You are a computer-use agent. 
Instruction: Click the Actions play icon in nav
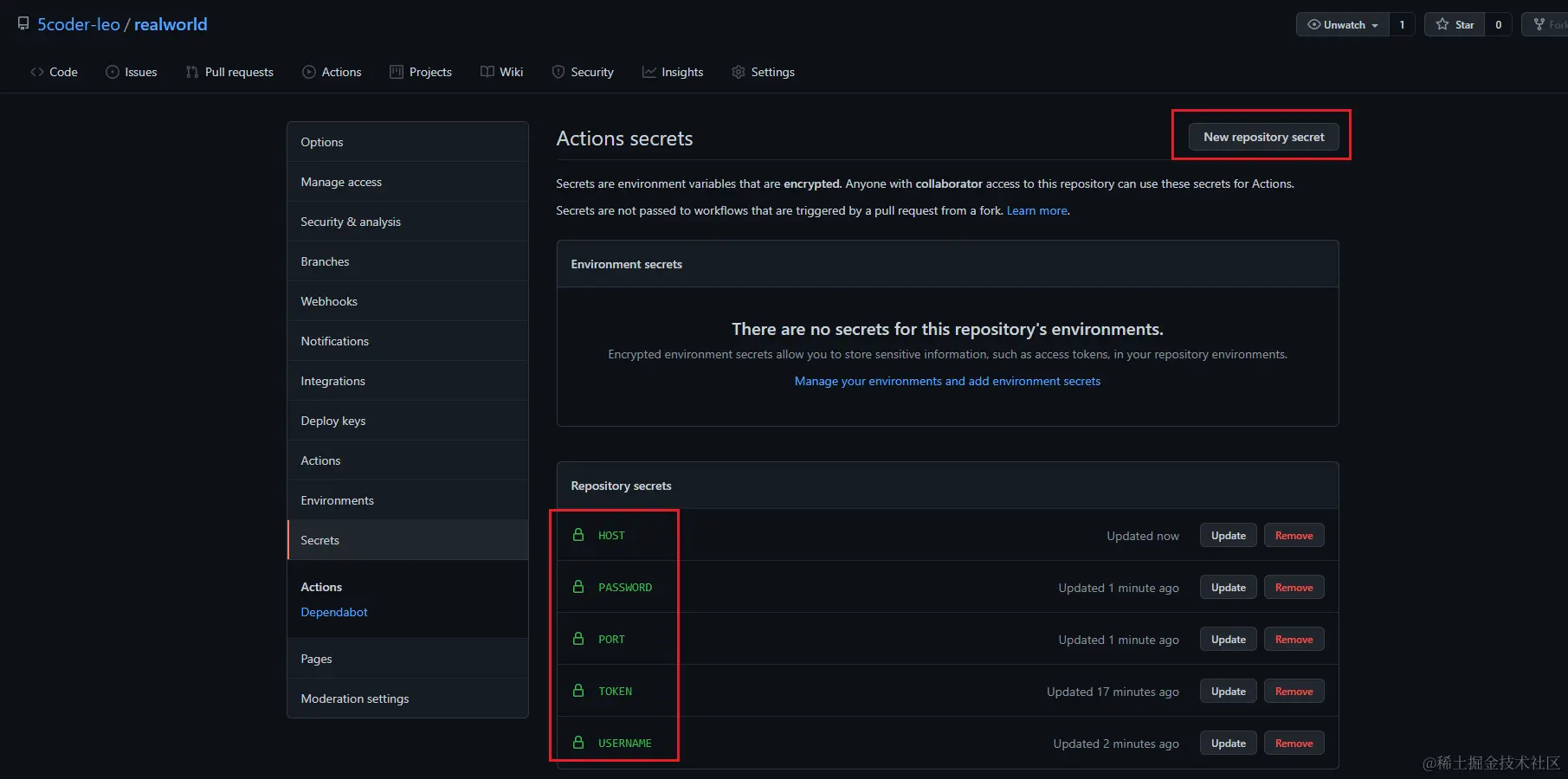309,72
